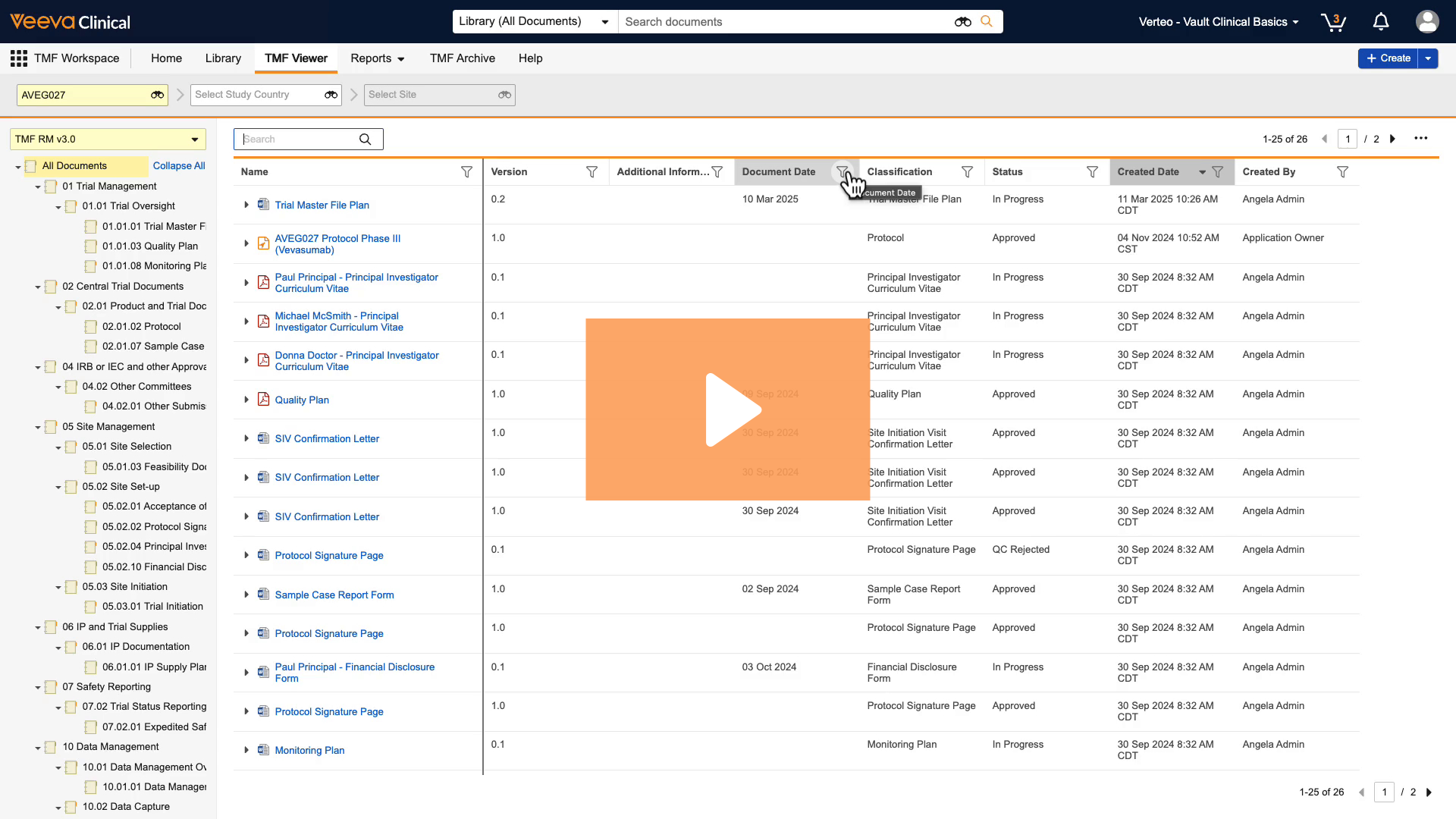This screenshot has width=1456, height=819.
Task: Expand the Trial Master File Plan row
Action: pyautogui.click(x=246, y=205)
